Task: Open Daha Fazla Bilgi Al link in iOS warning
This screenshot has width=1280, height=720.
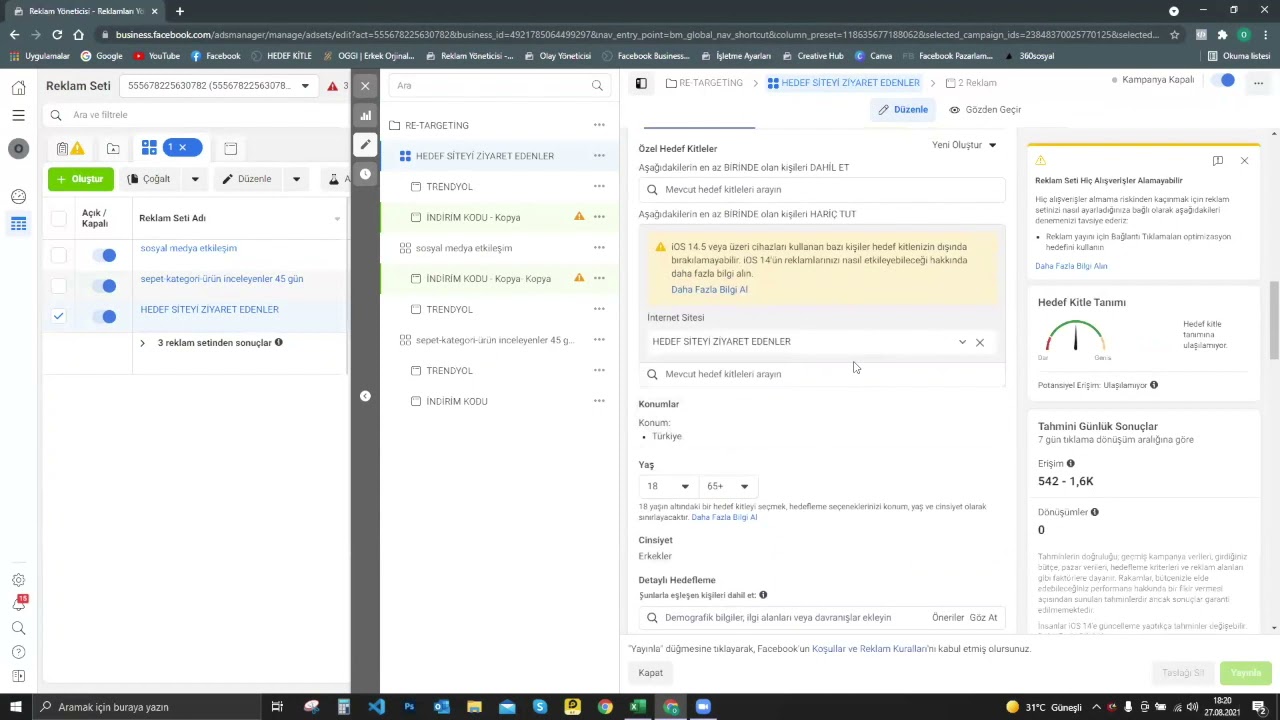Action: (709, 290)
